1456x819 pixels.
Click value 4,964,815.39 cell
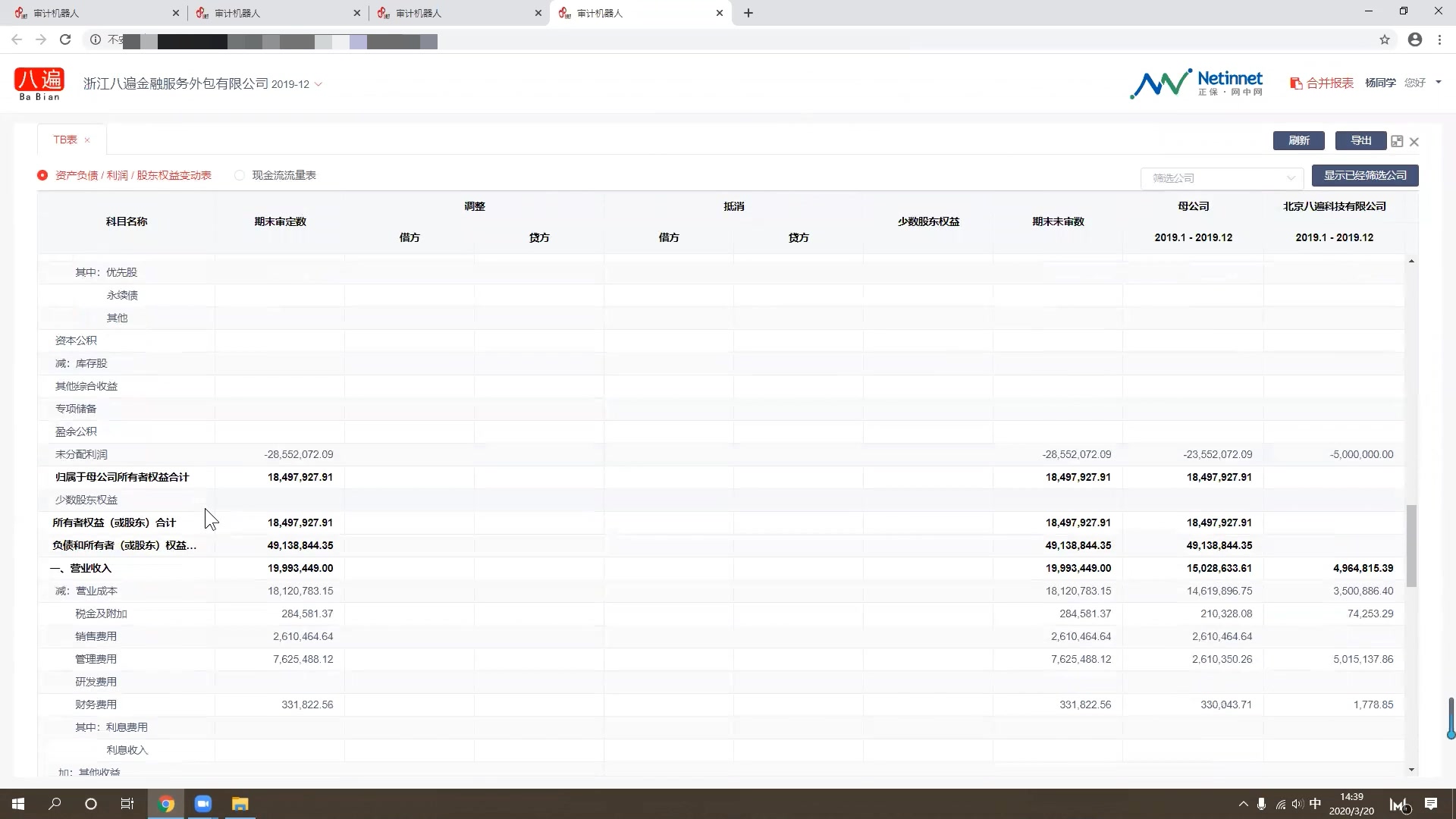coord(1363,568)
